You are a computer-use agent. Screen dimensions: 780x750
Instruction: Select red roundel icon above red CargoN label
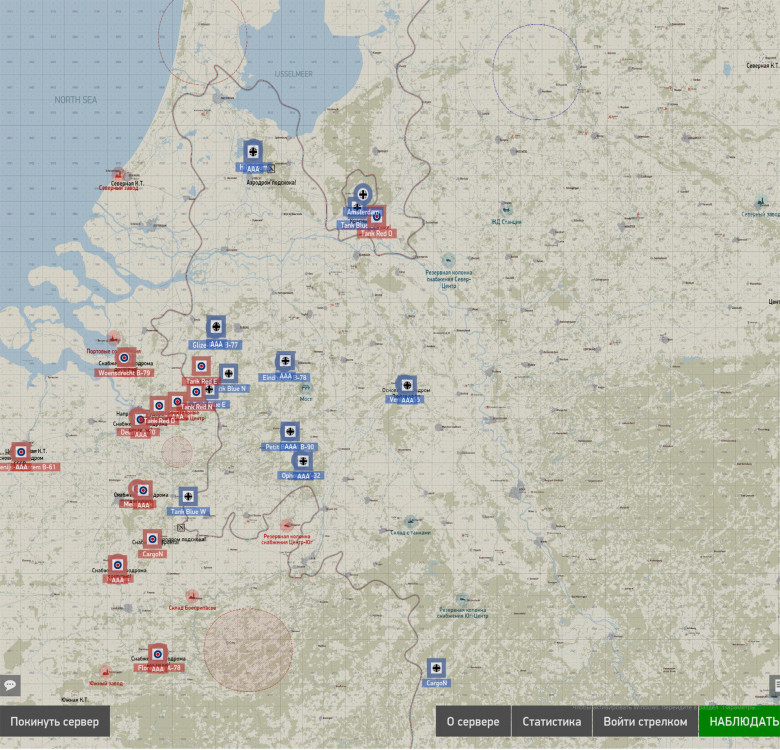152,539
